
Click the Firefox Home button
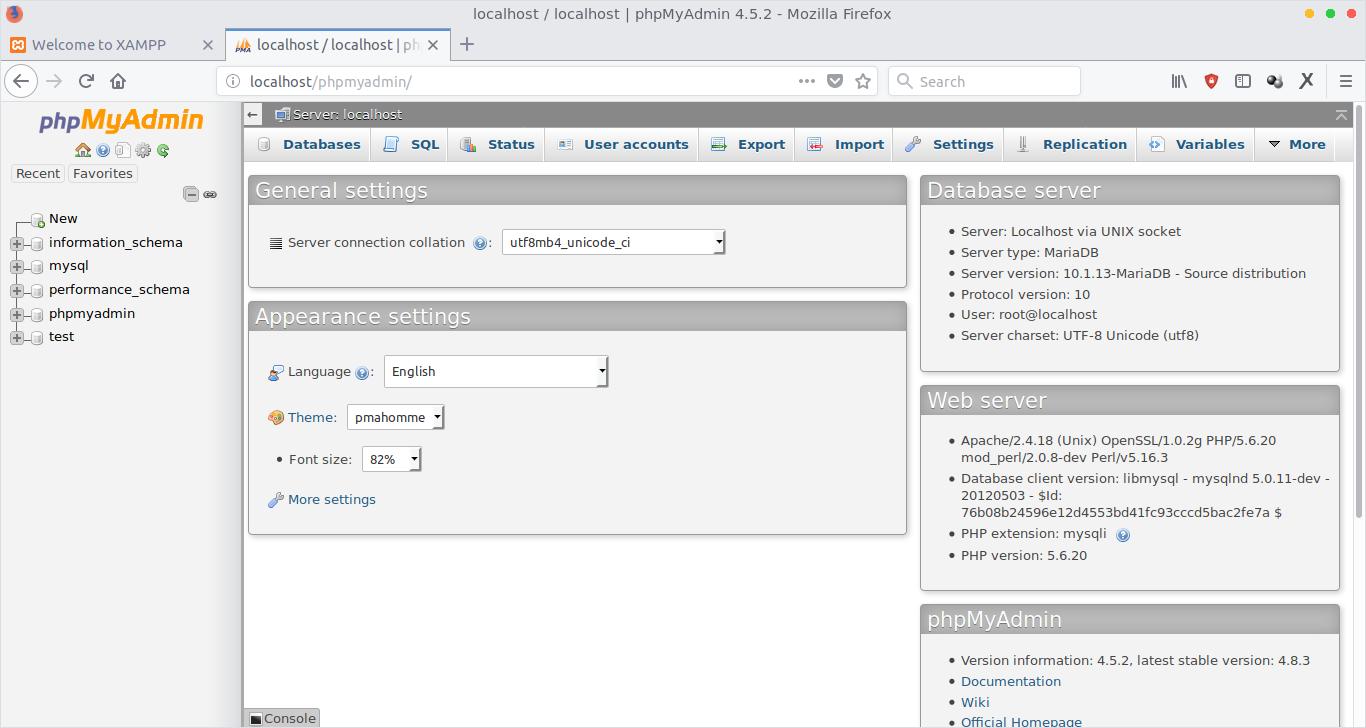(x=118, y=81)
